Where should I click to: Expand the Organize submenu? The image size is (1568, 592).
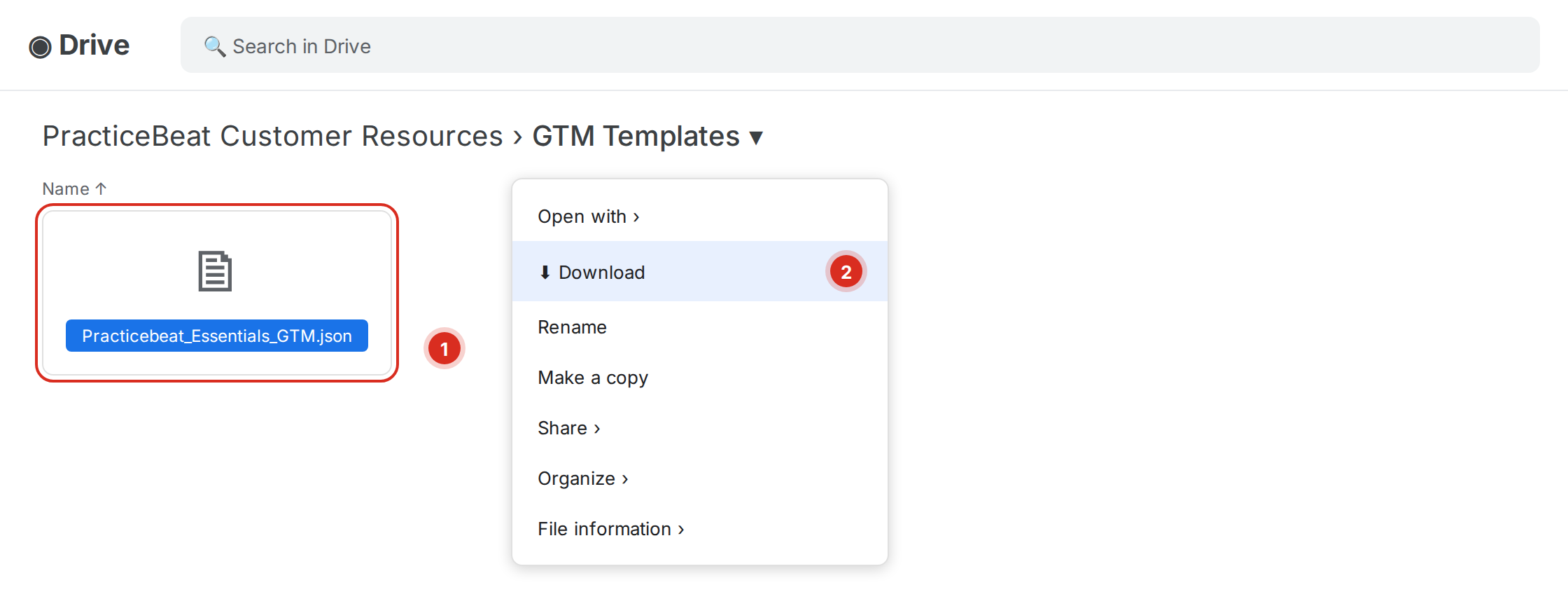(700, 479)
